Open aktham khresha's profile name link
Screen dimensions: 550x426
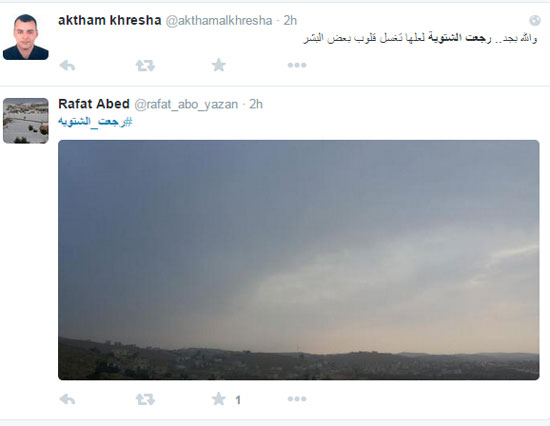tap(109, 20)
